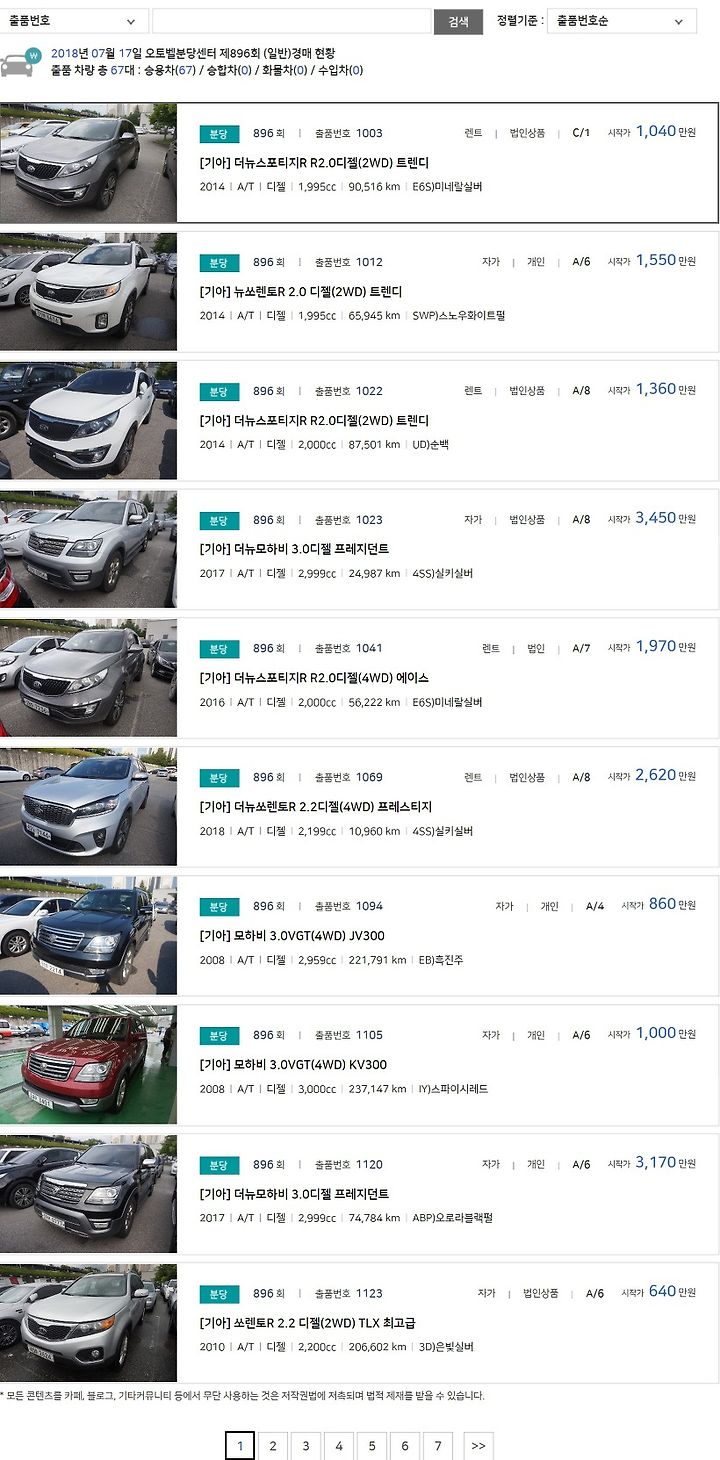
Task: Click the car icon beside the auction date
Action: coord(17,64)
